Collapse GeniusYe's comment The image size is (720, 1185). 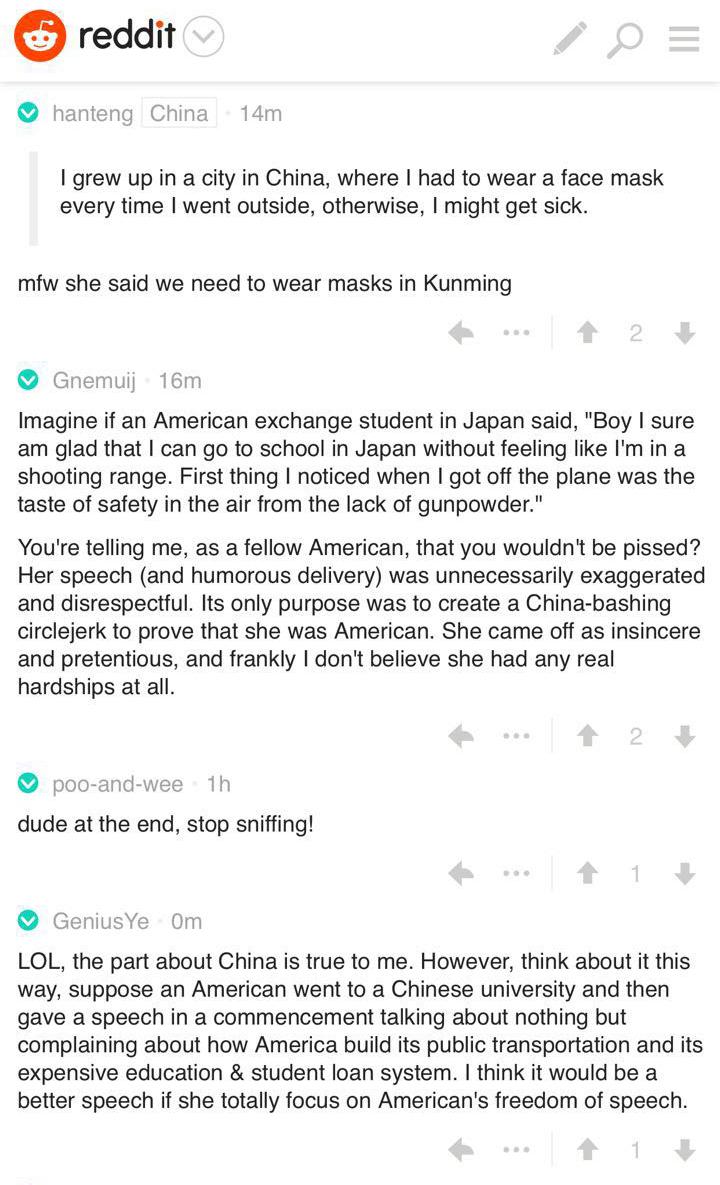tap(29, 921)
